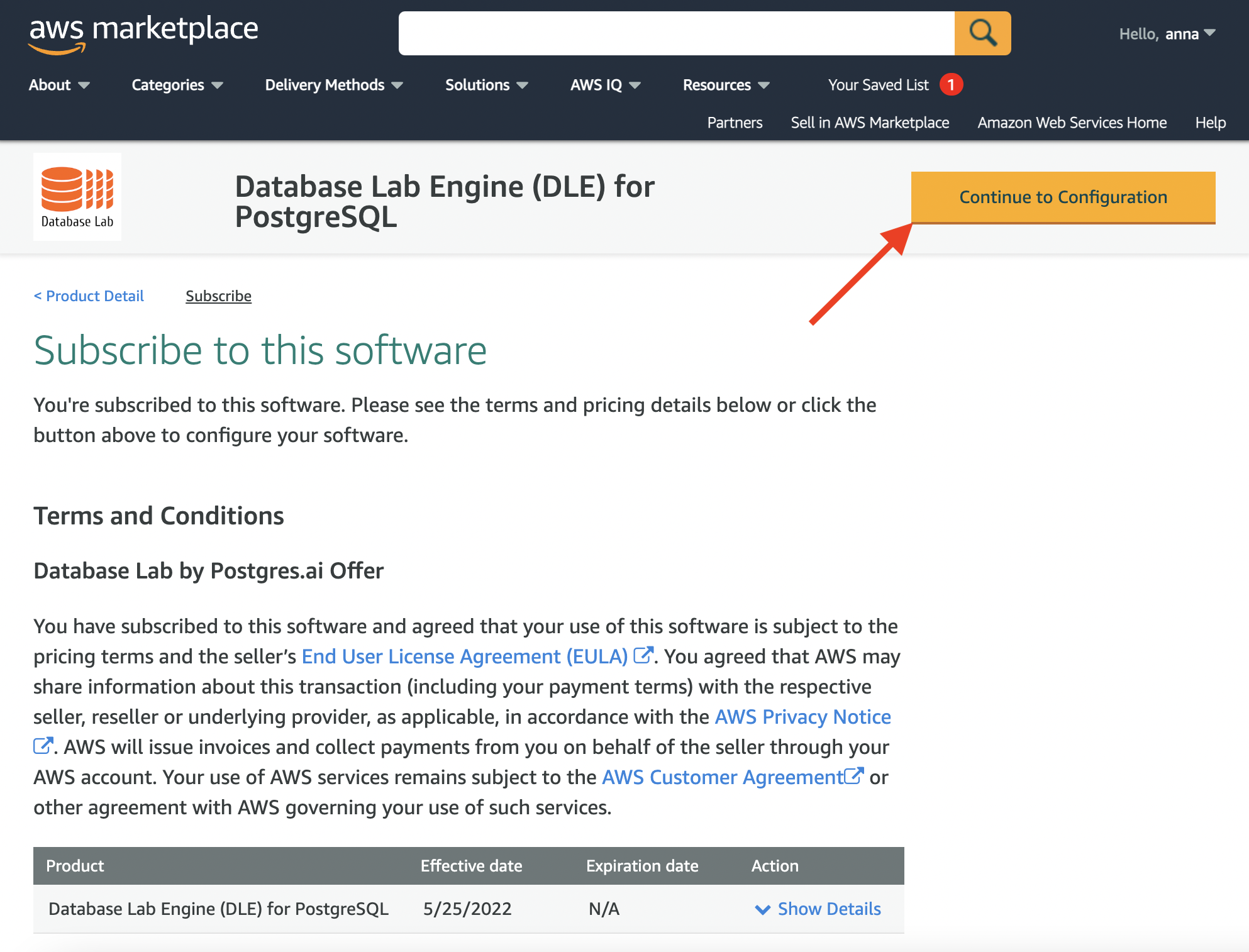Click external link icon before 'AWS will issue'
Screen dimensions: 1249x952
[43, 746]
